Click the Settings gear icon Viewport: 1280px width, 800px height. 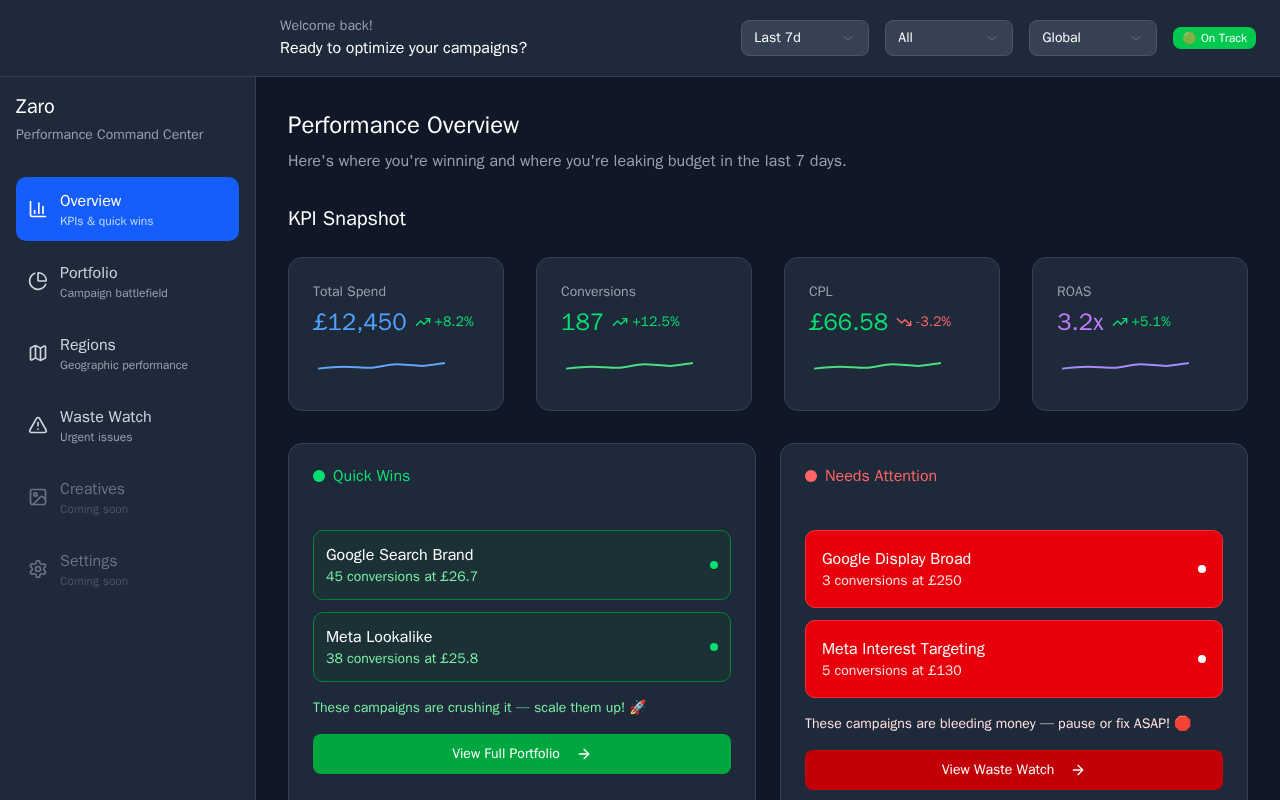pyautogui.click(x=38, y=569)
